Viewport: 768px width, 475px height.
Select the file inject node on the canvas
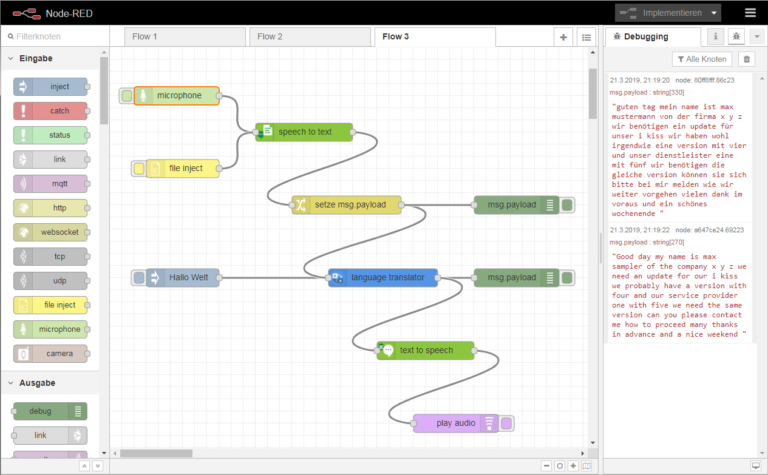[x=183, y=168]
